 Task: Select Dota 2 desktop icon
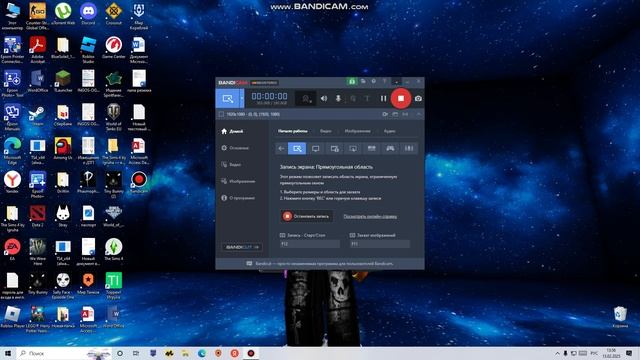(37, 216)
